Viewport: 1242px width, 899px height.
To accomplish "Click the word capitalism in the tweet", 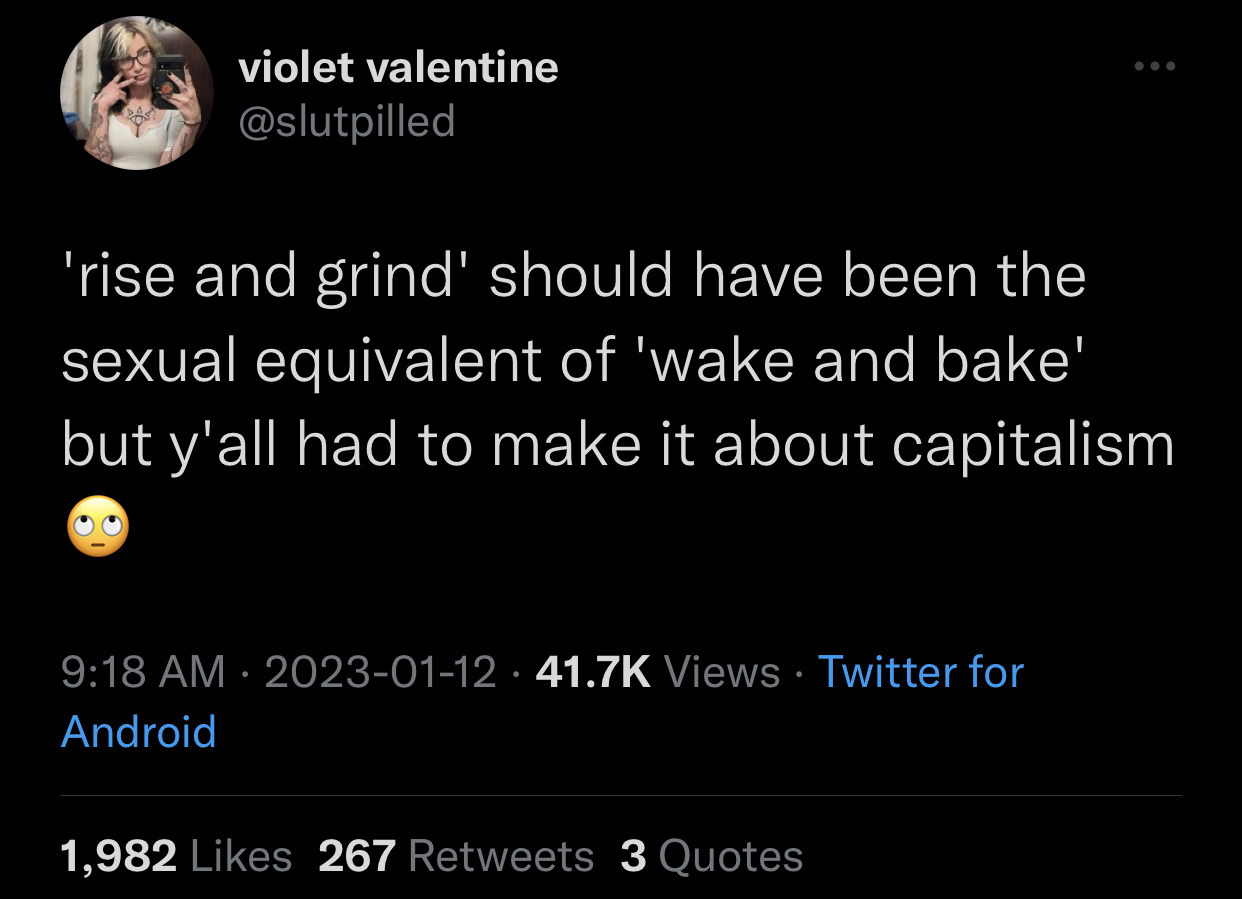I will [x=1031, y=445].
